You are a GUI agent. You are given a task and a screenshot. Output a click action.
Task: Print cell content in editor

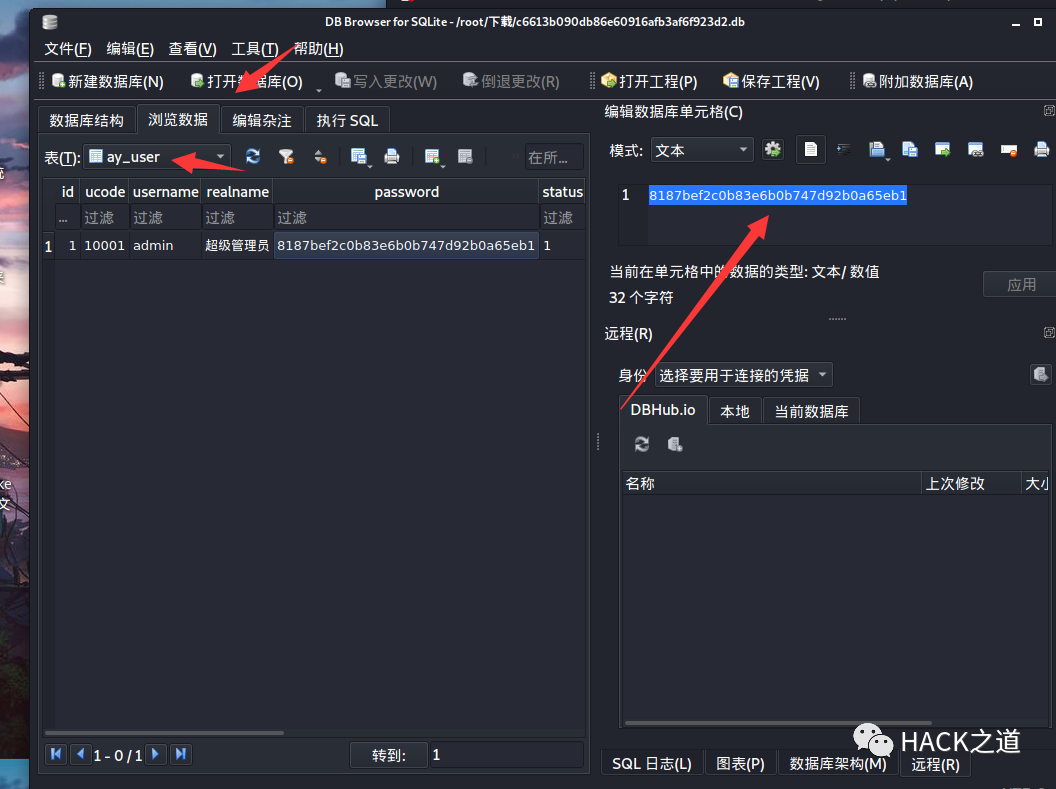coord(1041,149)
